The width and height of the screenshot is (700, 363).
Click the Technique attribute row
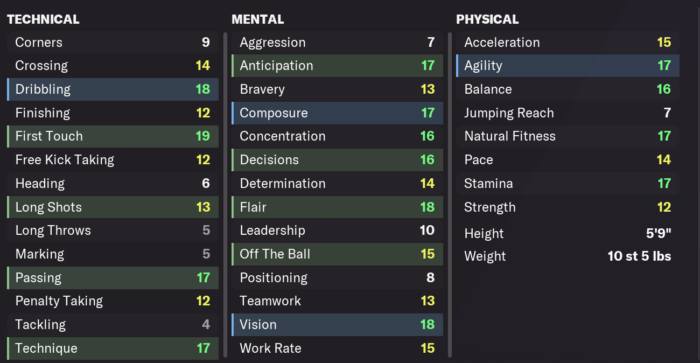(x=113, y=348)
